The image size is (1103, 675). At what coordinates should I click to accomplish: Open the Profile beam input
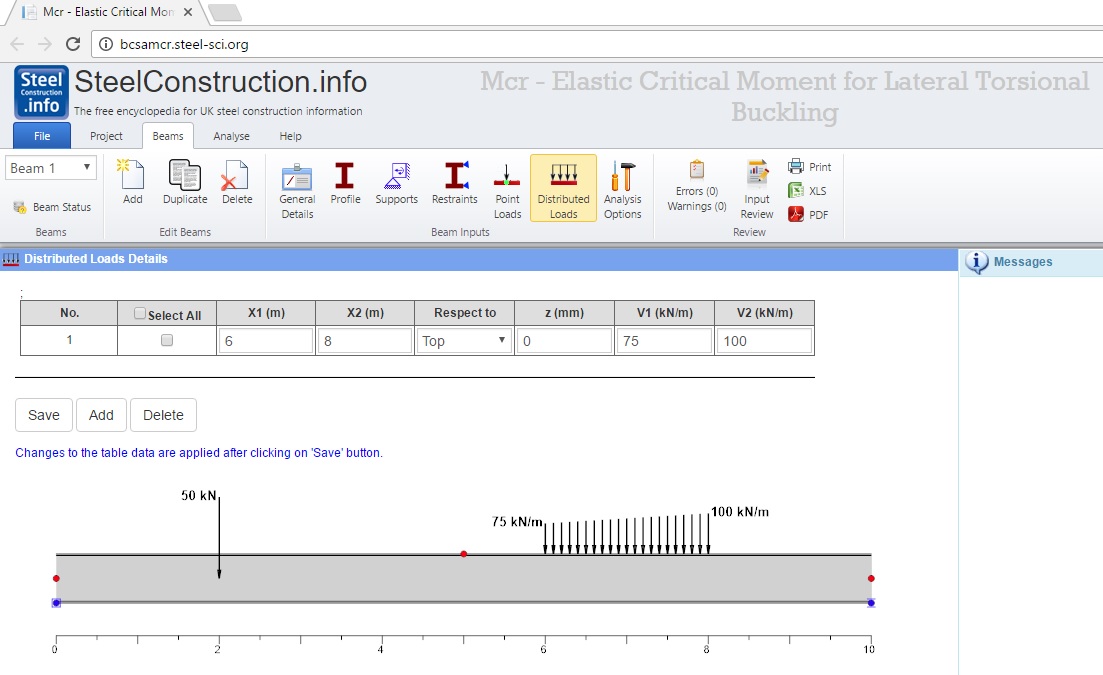[345, 184]
